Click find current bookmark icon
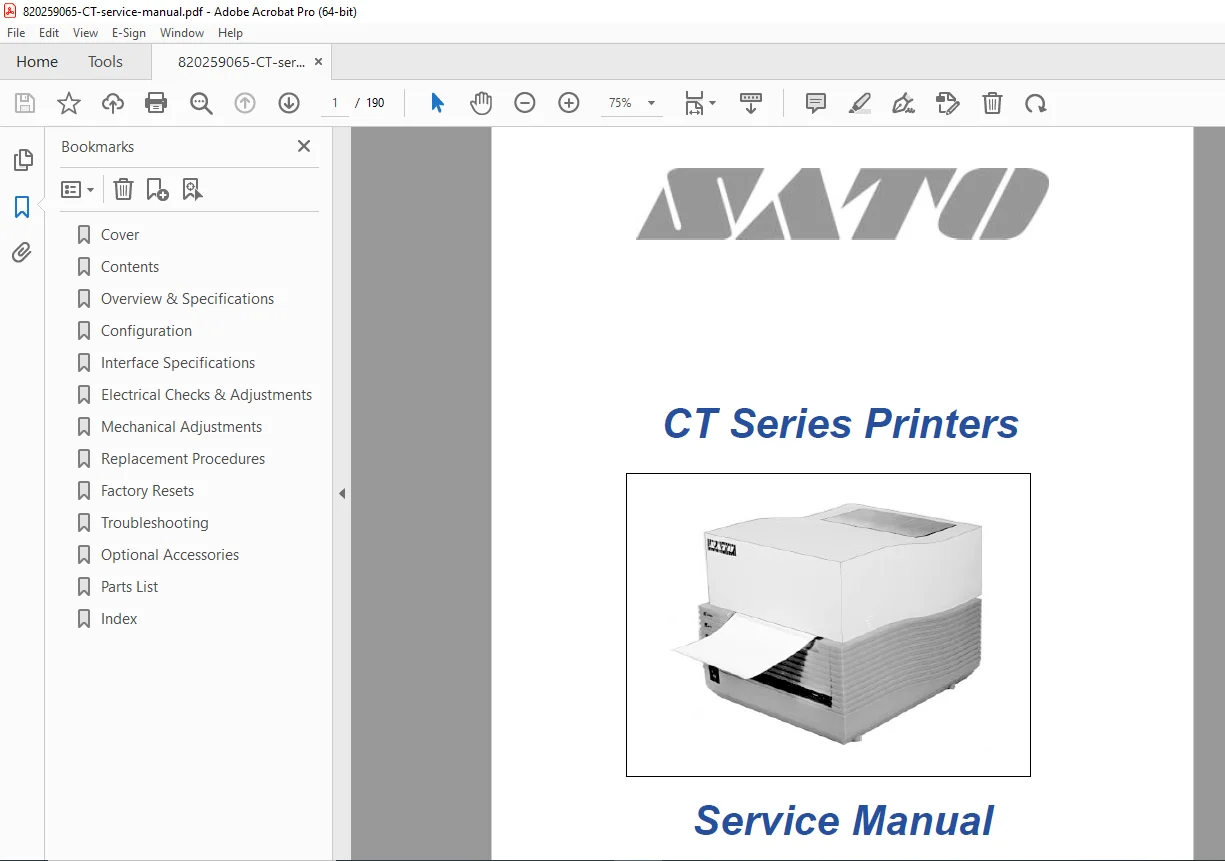Image resolution: width=1225 pixels, height=861 pixels. pos(193,189)
